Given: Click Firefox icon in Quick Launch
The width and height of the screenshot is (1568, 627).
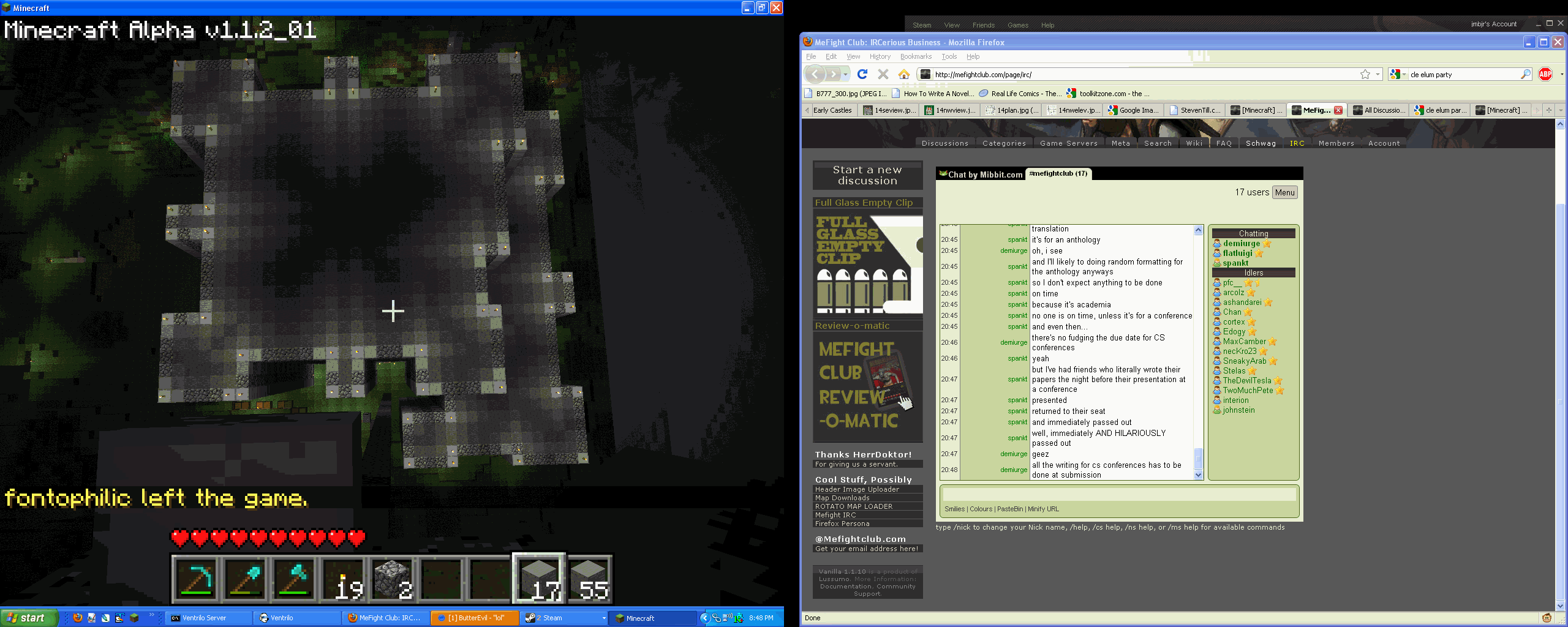Looking at the screenshot, I should pos(78,618).
